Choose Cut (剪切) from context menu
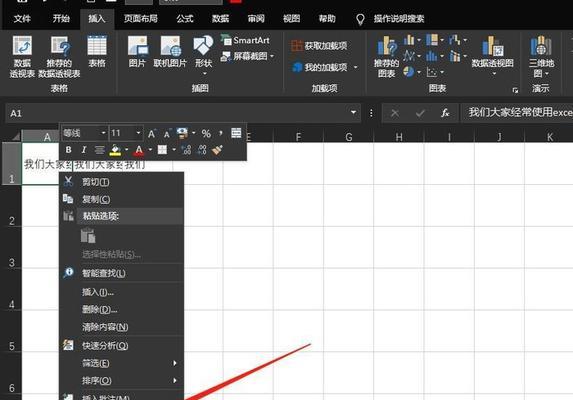 121,182
